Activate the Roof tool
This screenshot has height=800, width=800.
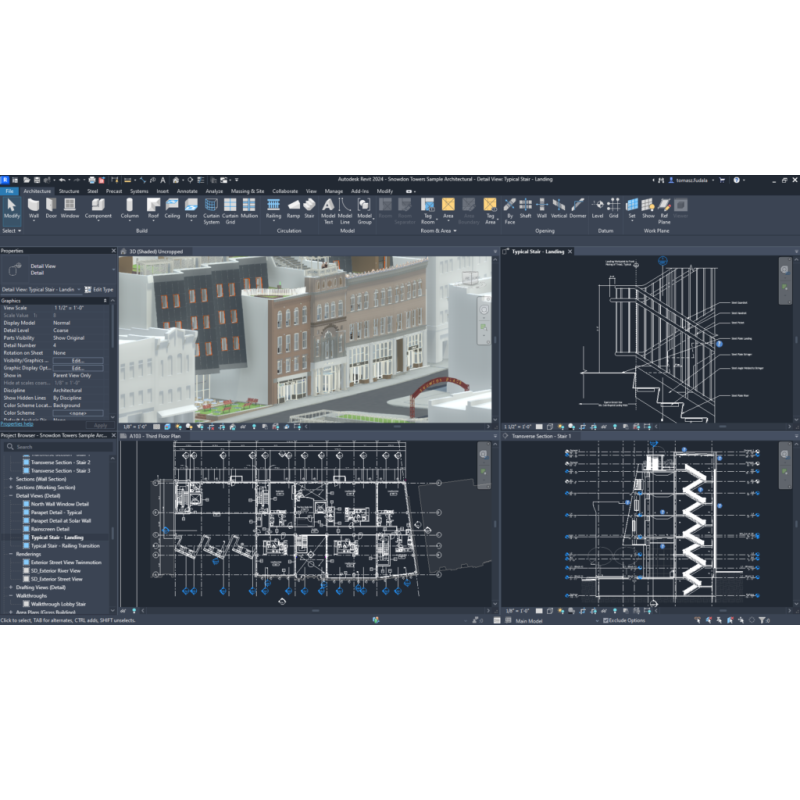(153, 207)
